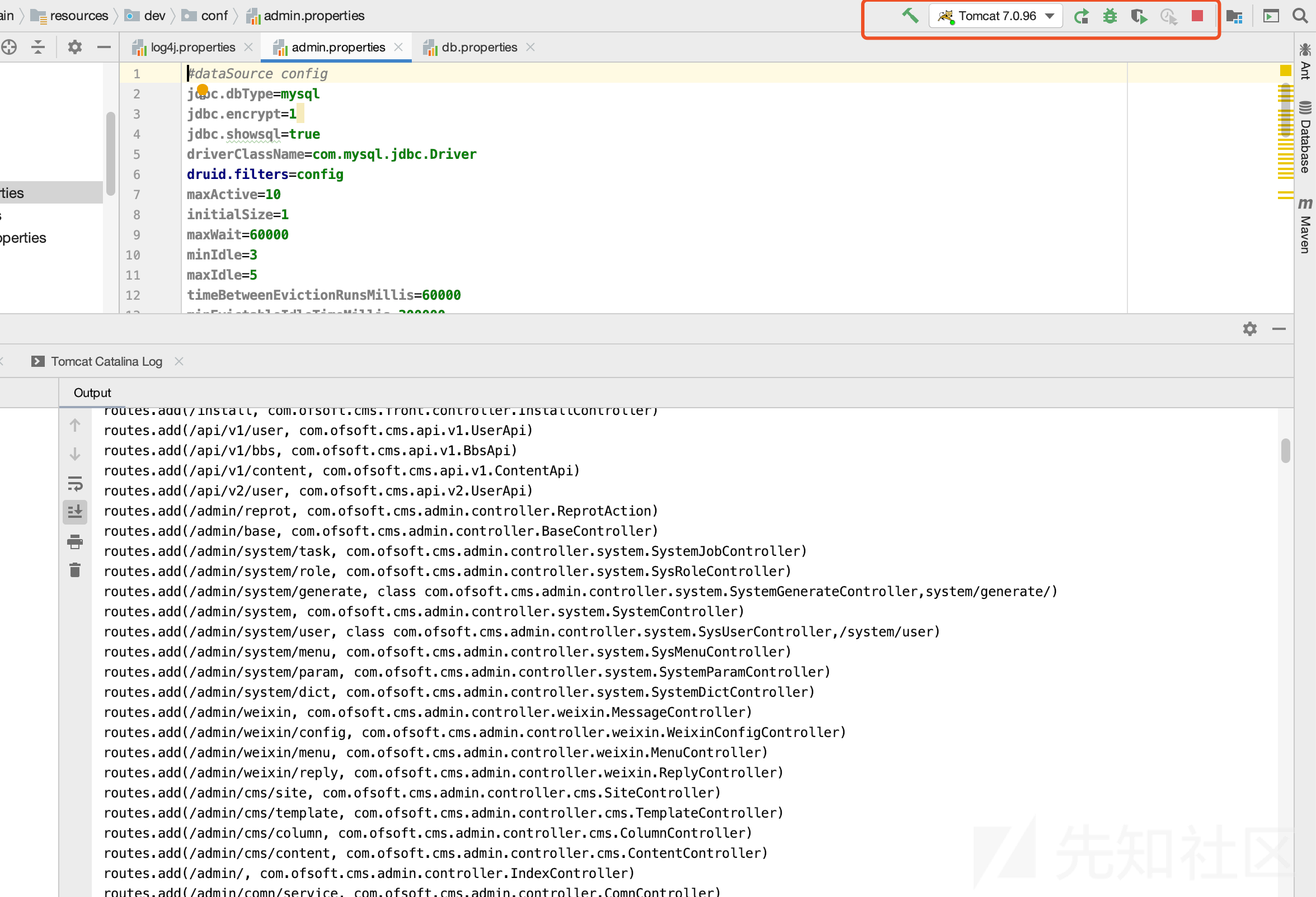
Task: Minimize the run tool window
Action: 1279,329
